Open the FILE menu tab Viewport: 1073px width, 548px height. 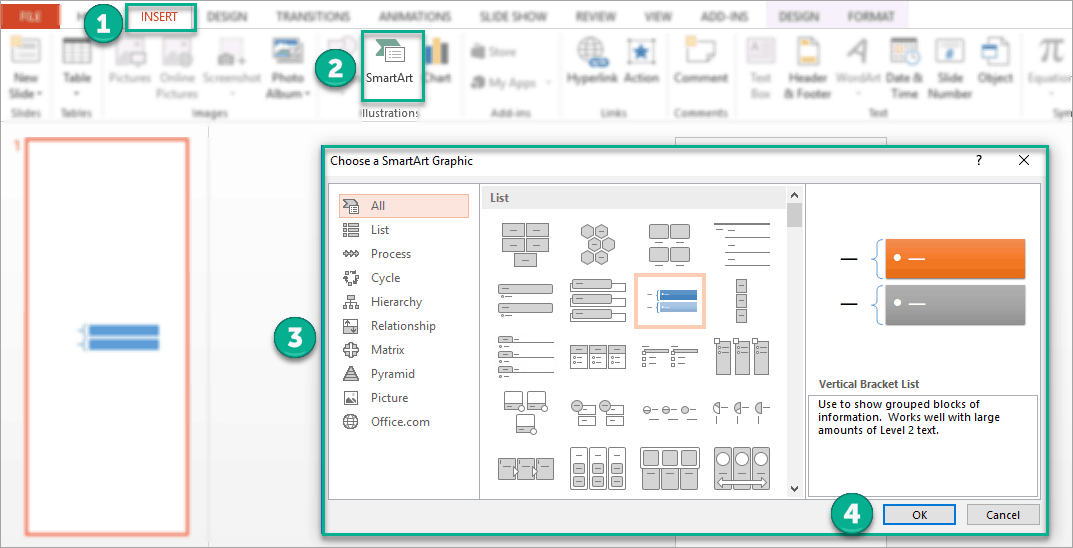pos(30,17)
